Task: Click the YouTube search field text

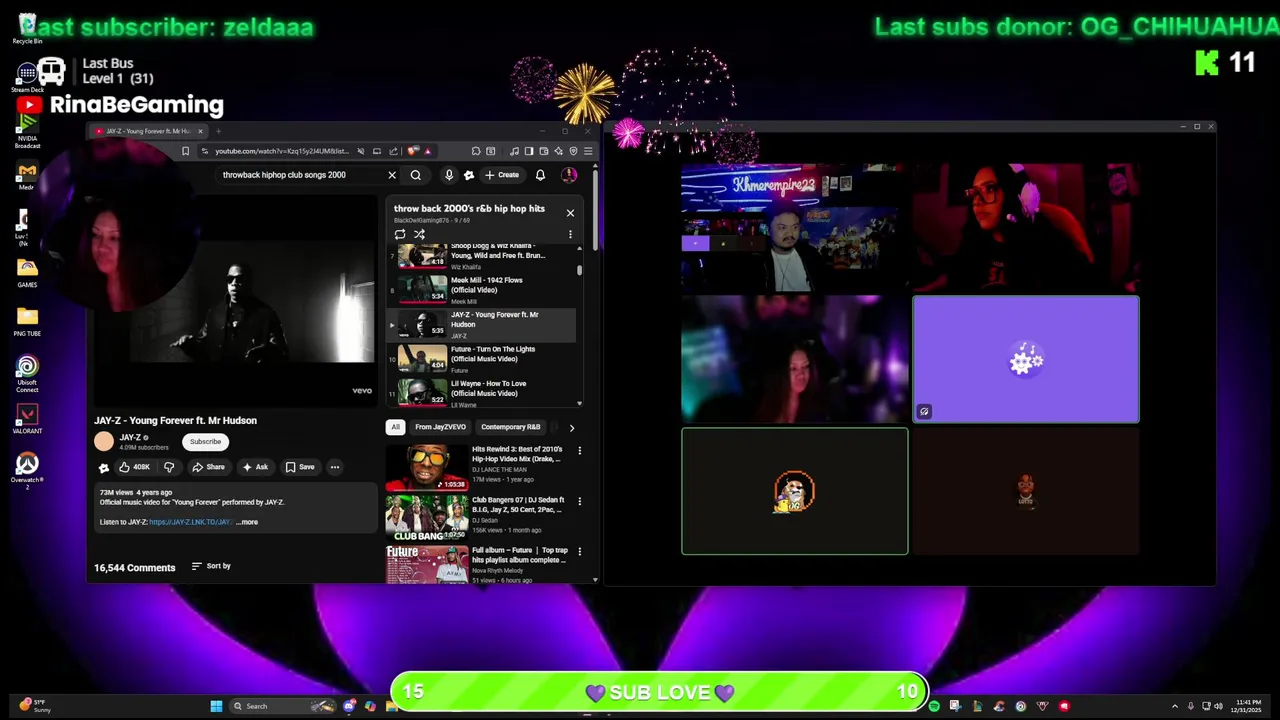Action: click(284, 175)
